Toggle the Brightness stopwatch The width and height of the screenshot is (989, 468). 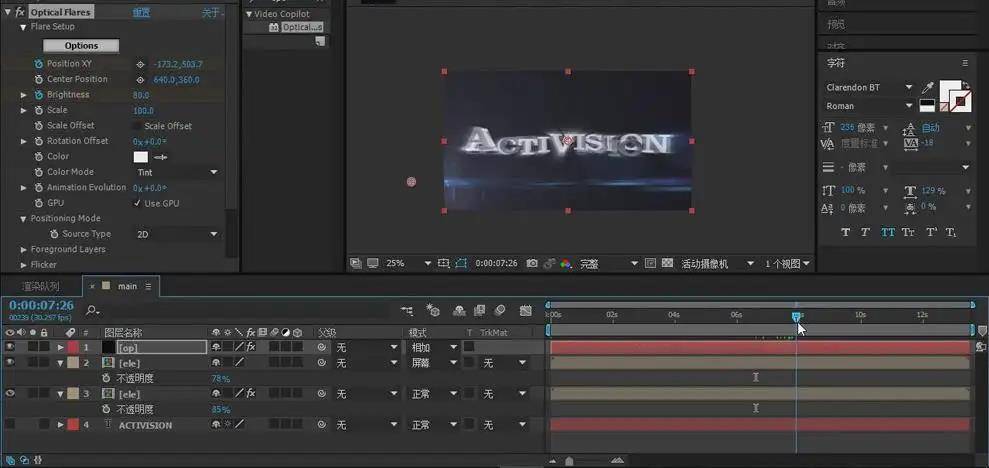[x=38, y=95]
